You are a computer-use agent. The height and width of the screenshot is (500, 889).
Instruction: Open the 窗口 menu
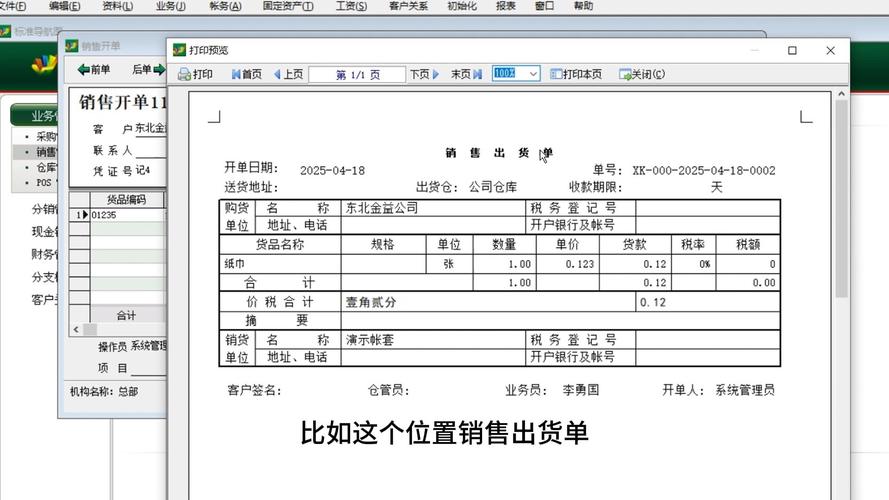point(544,6)
